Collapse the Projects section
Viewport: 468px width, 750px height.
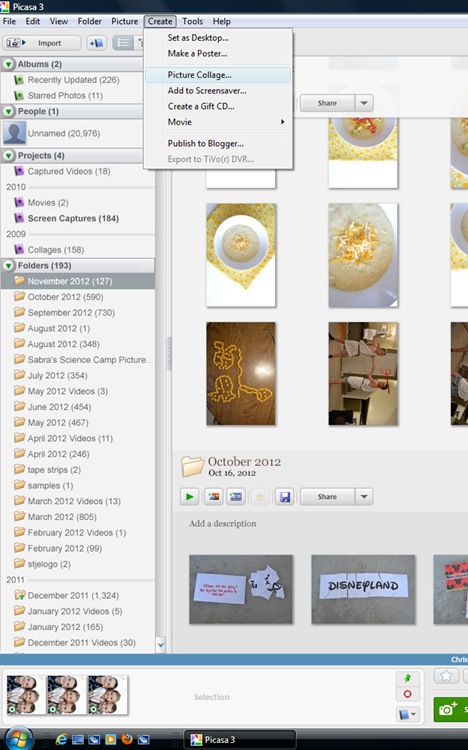tap(8, 155)
